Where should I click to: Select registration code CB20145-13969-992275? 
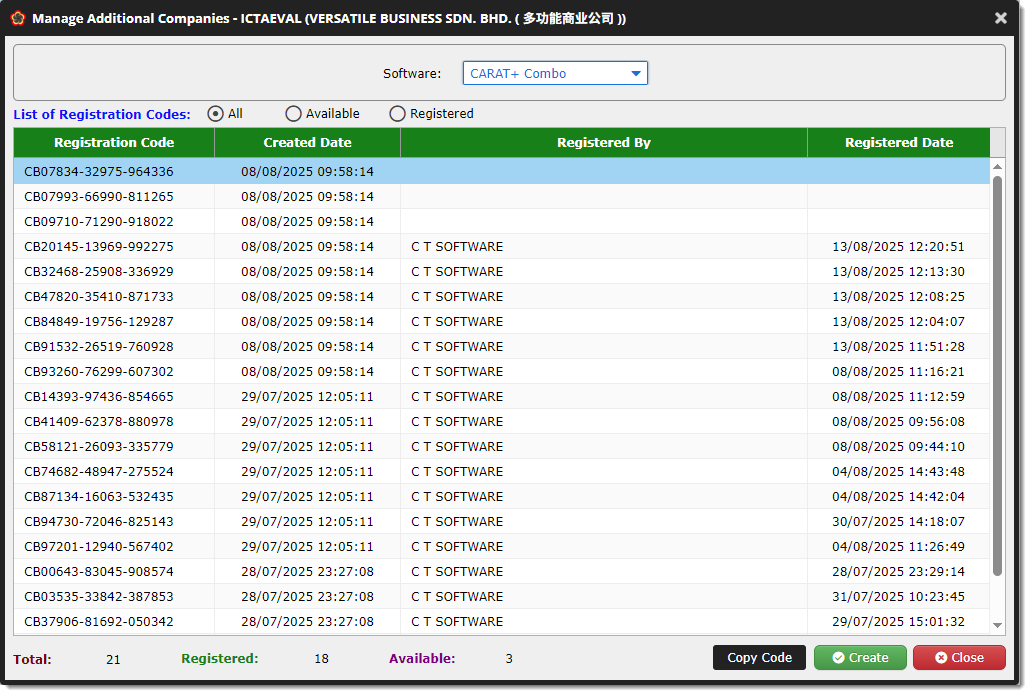99,247
